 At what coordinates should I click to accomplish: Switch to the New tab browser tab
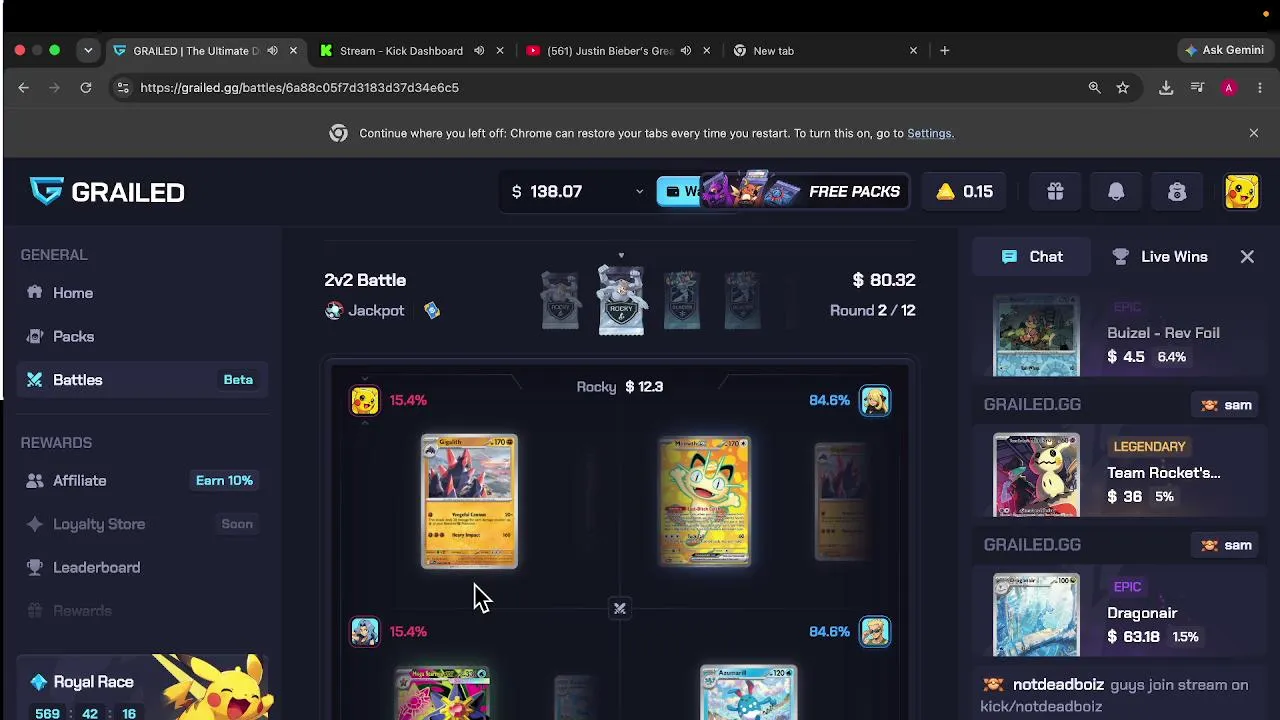pos(773,51)
